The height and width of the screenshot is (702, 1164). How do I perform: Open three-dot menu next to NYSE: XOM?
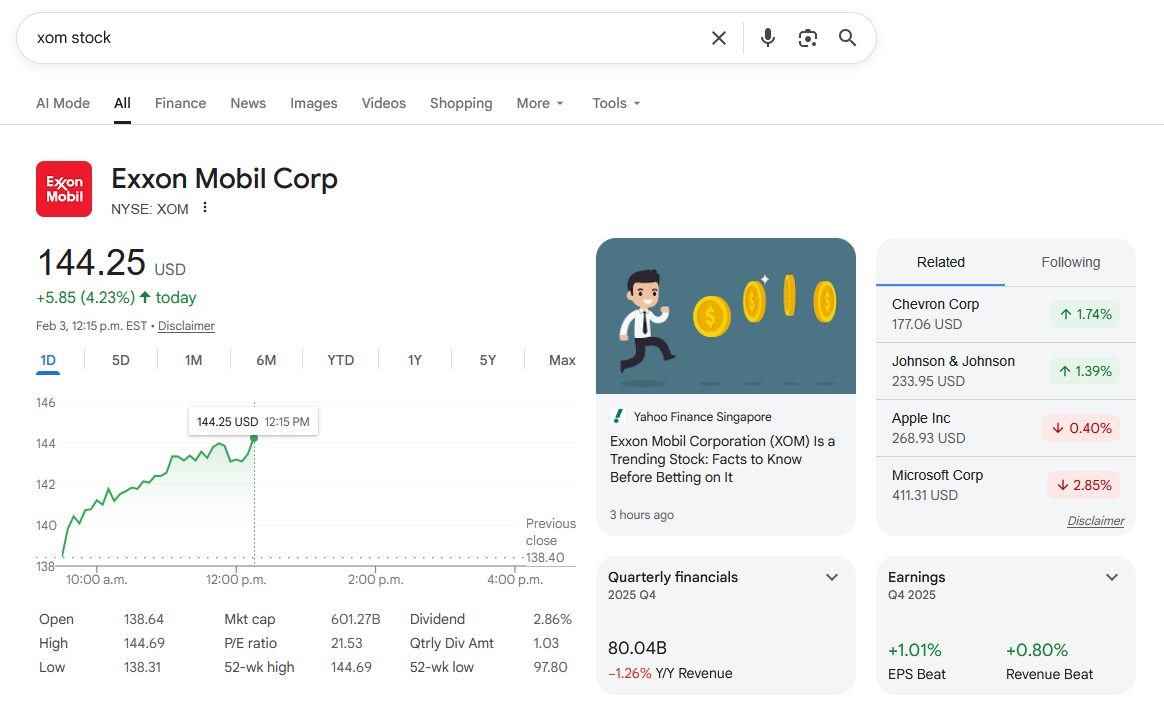205,208
